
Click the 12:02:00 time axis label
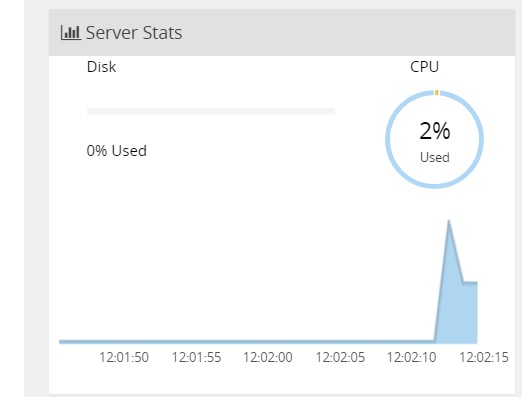(268, 357)
